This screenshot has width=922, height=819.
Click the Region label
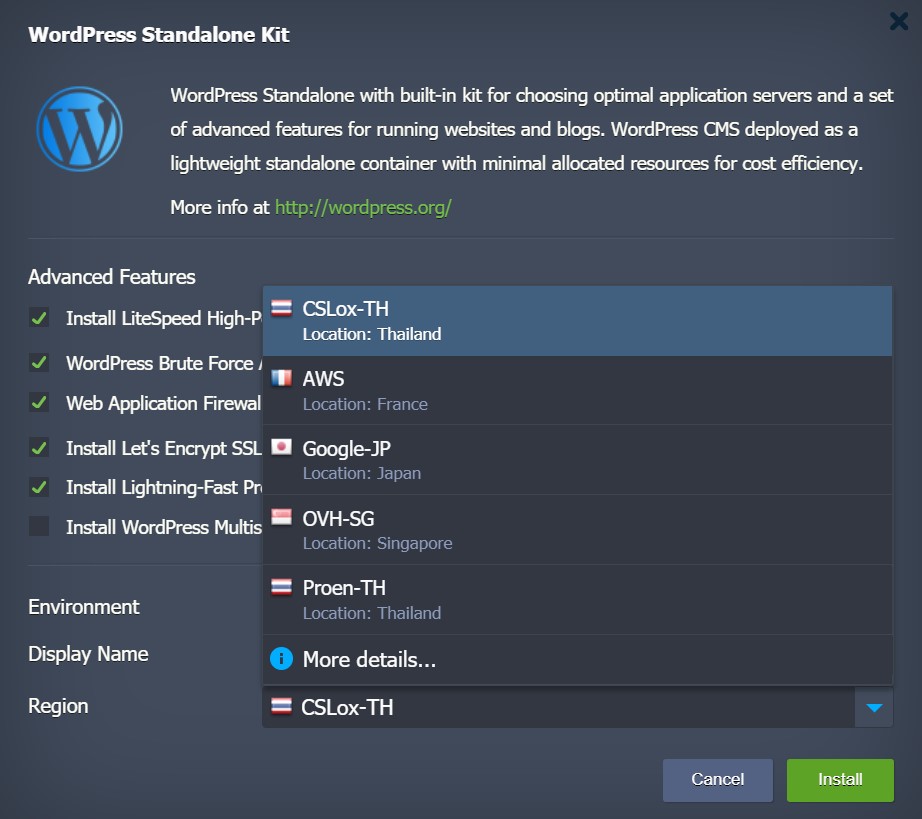58,706
